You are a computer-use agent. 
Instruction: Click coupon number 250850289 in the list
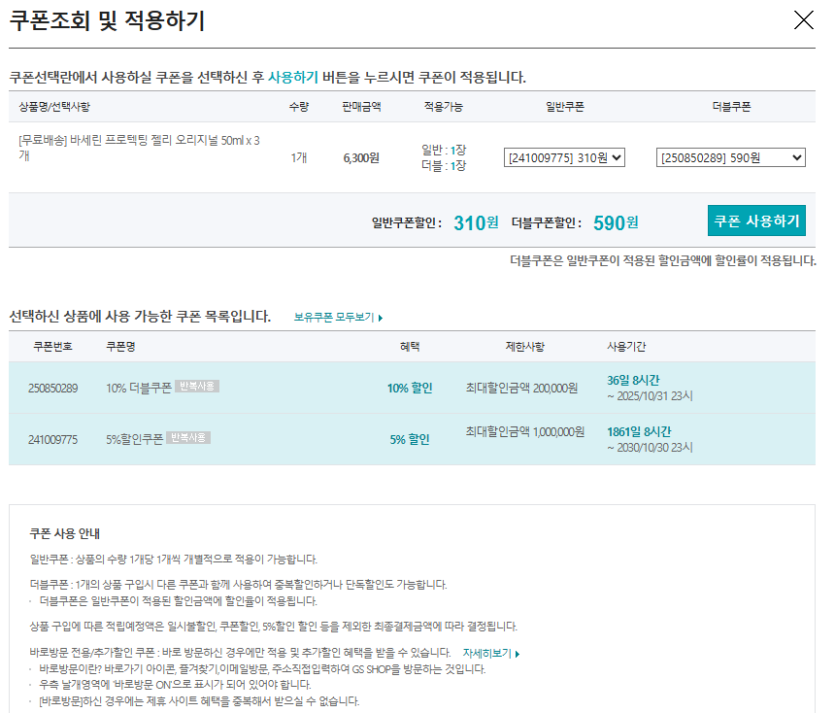53,388
